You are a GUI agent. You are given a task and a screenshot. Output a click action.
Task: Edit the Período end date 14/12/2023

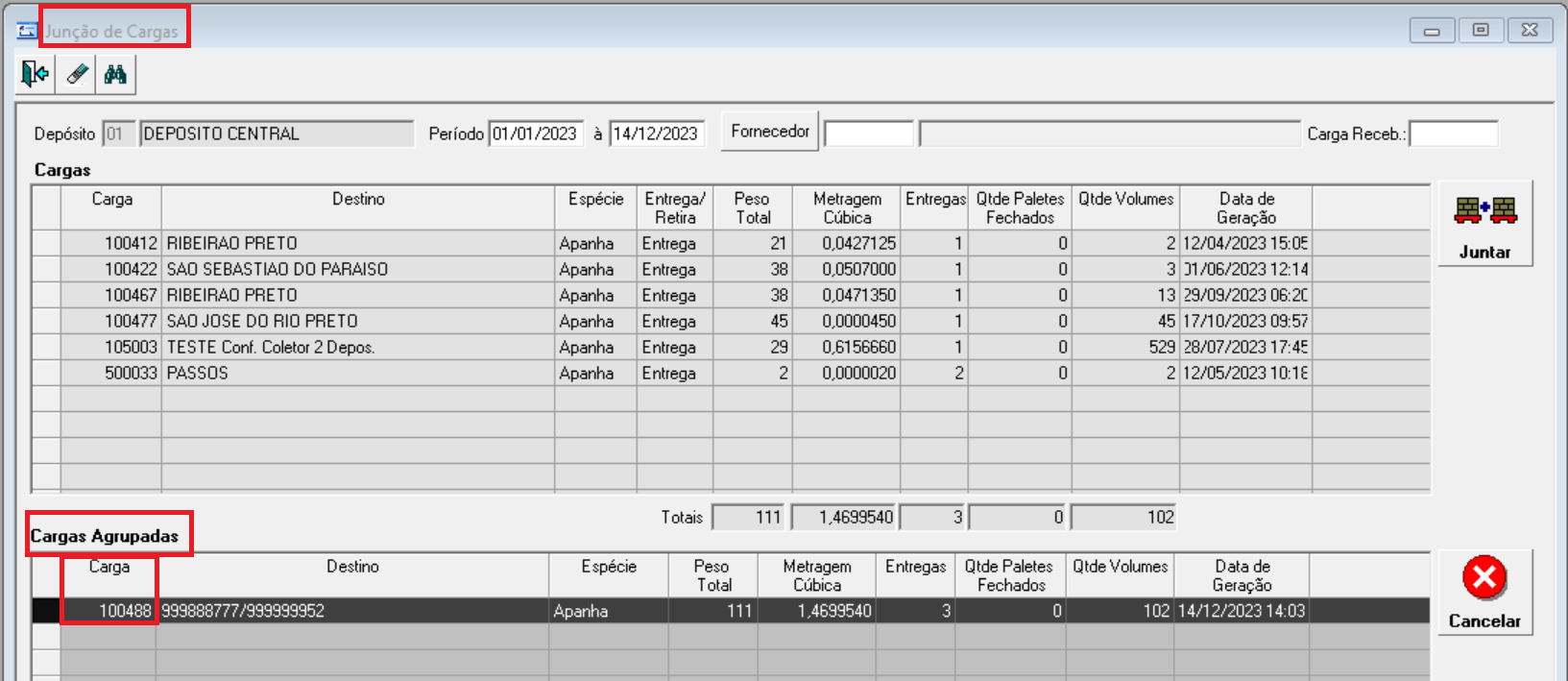click(656, 134)
